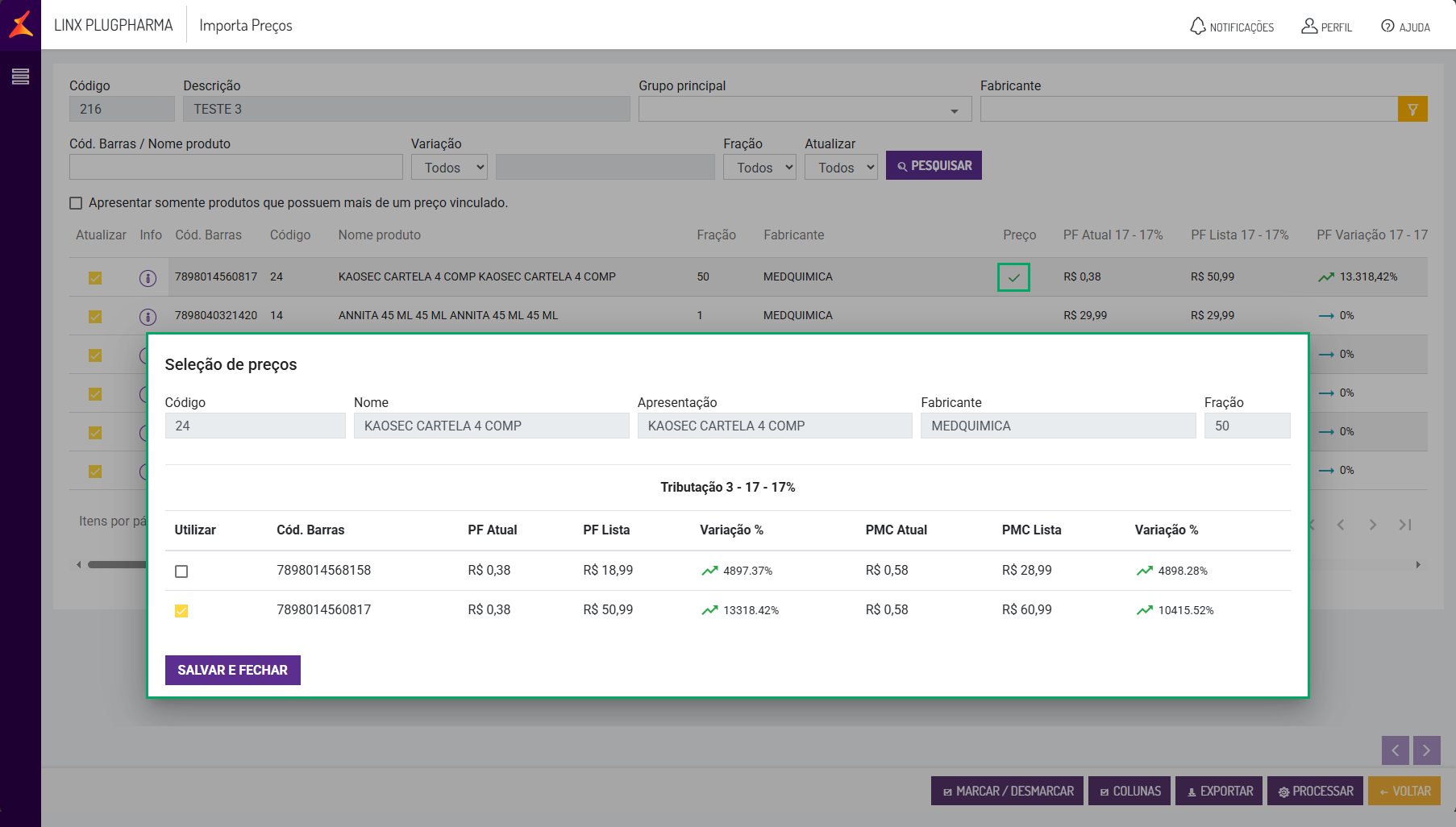Open the Fração filter dropdown
The height and width of the screenshot is (827, 1456).
(759, 168)
